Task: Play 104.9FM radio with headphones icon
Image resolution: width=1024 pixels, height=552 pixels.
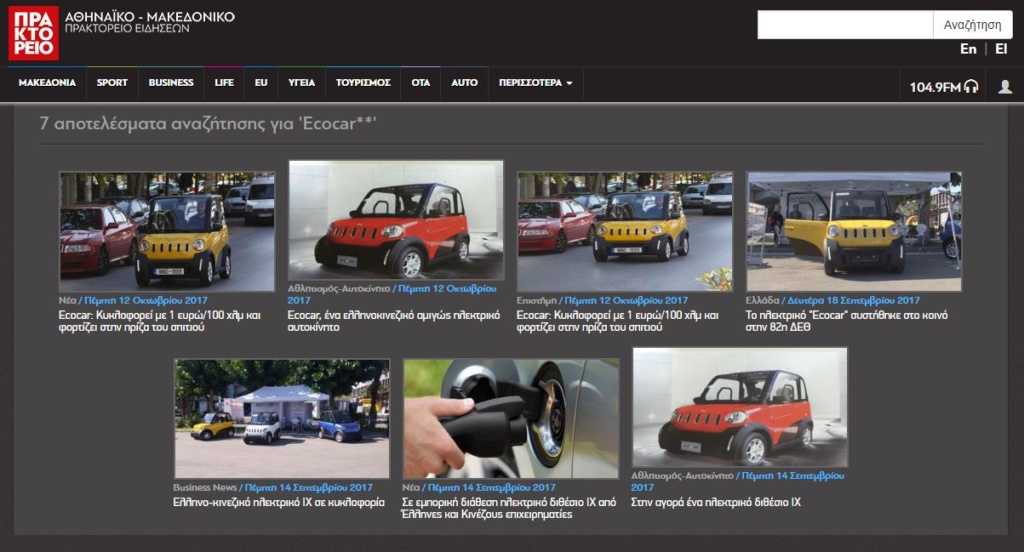Action: (x=943, y=87)
